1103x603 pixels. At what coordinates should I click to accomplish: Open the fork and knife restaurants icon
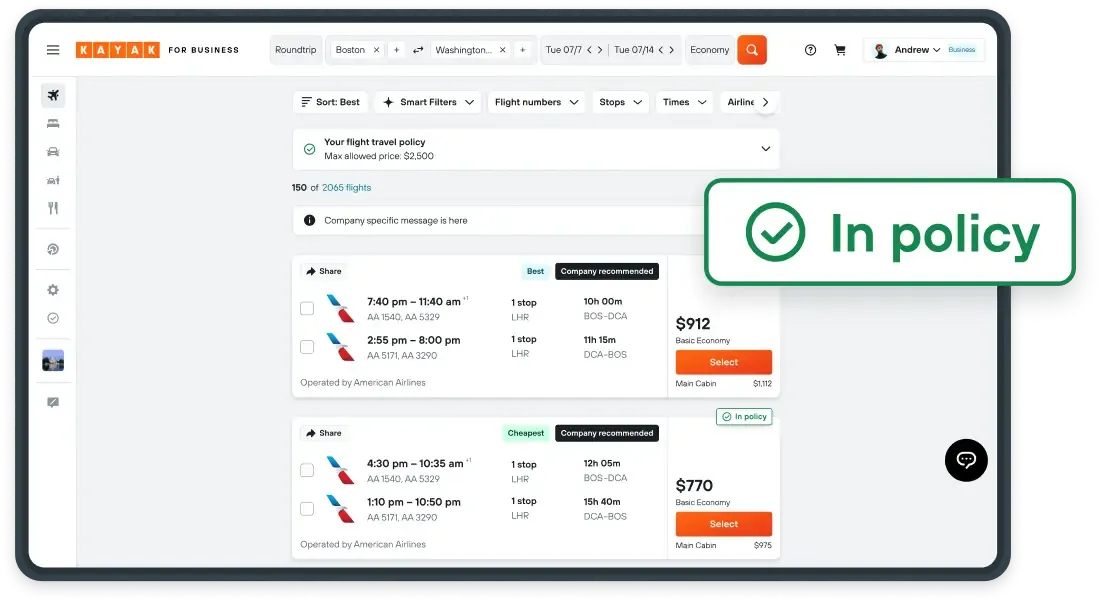point(53,208)
